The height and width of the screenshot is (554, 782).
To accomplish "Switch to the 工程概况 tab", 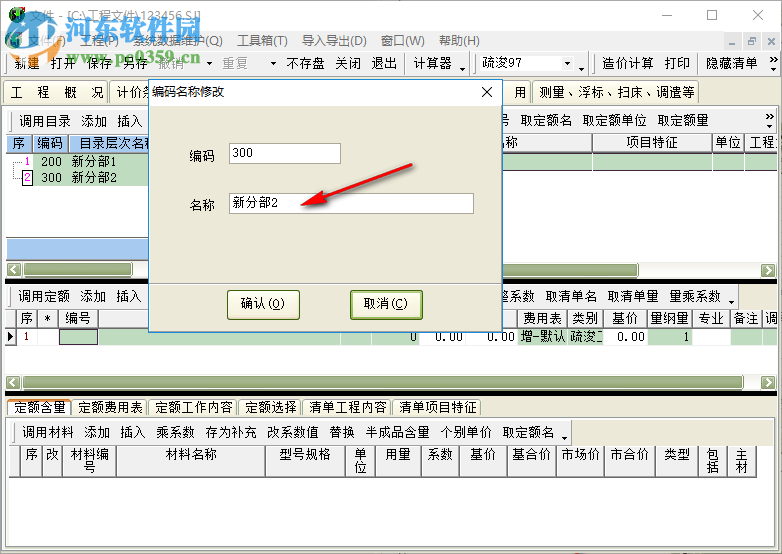I will click(57, 92).
